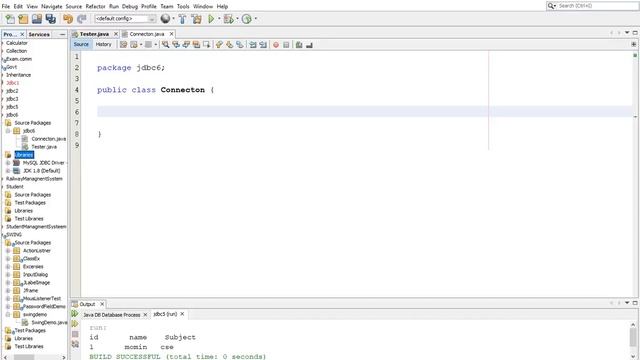Click the Build Project hammer icon

pos(182,19)
